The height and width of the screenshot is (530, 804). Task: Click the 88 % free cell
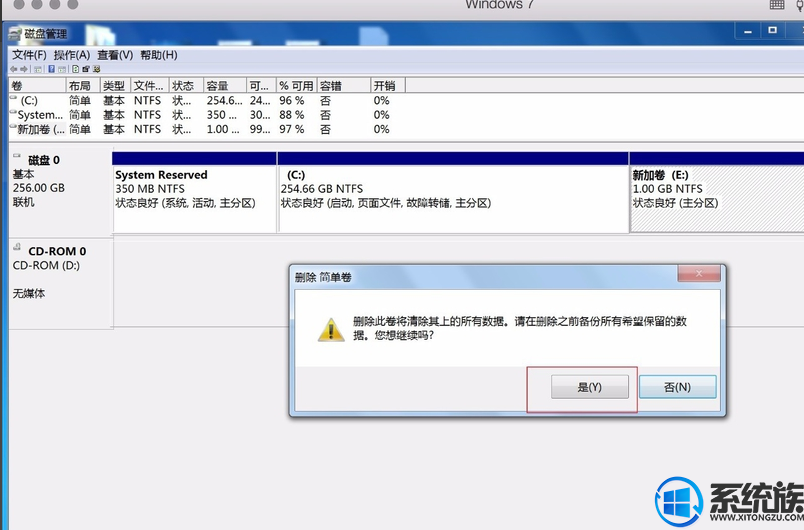[292, 115]
